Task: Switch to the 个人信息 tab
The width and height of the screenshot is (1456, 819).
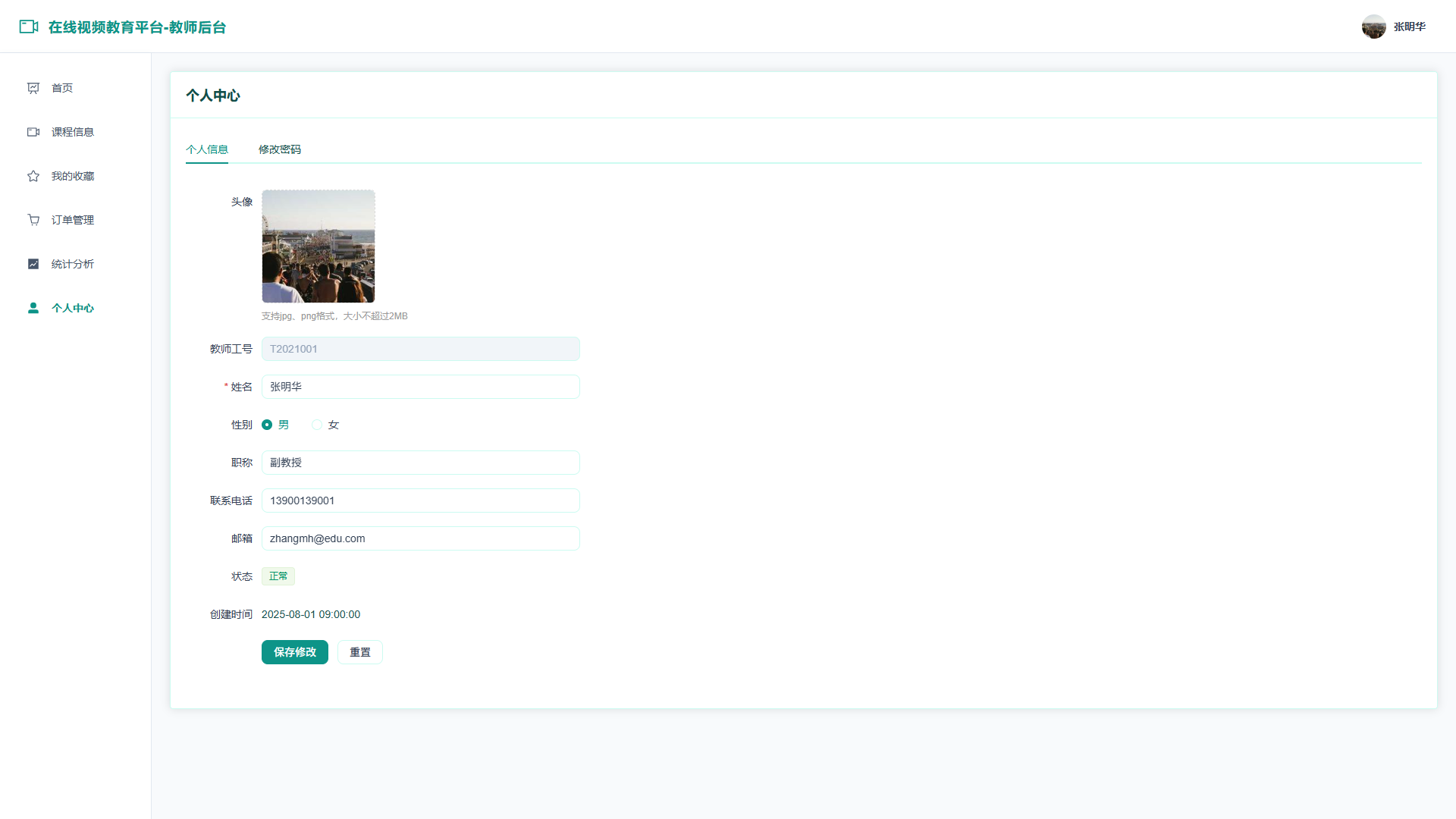Action: pyautogui.click(x=207, y=149)
